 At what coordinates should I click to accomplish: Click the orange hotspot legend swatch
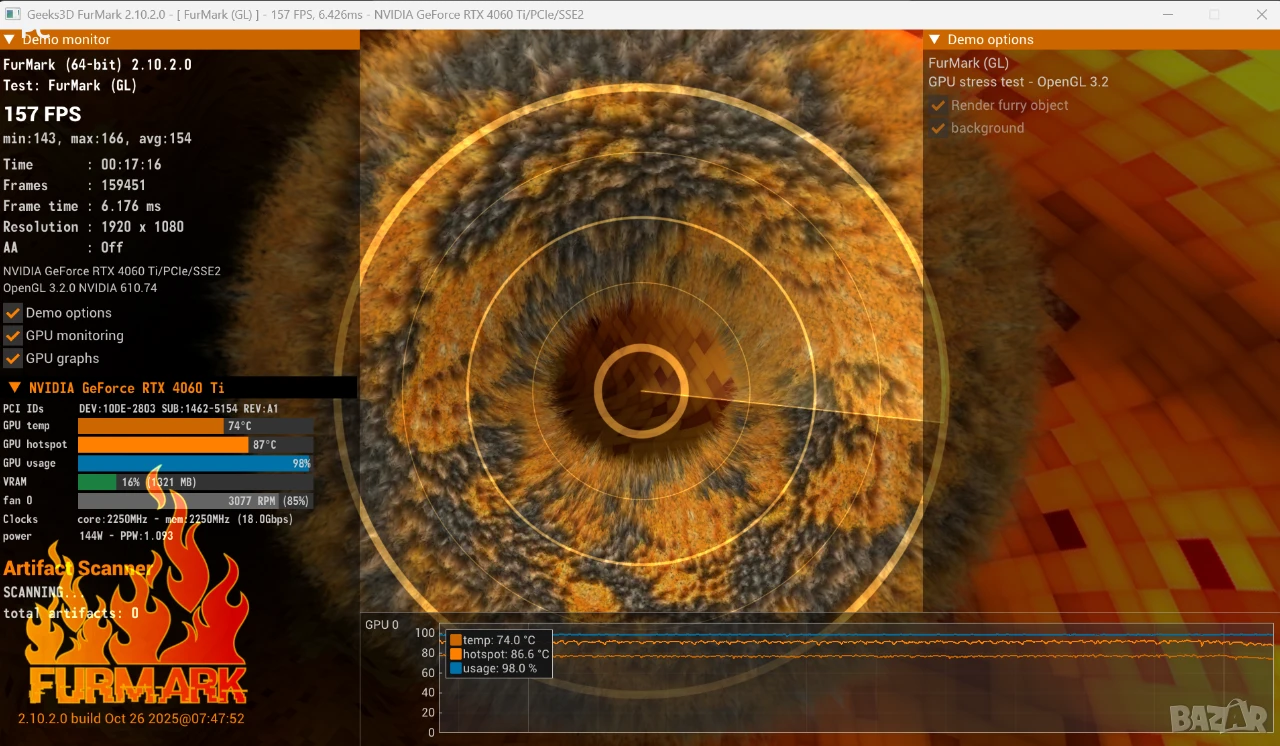pos(455,654)
